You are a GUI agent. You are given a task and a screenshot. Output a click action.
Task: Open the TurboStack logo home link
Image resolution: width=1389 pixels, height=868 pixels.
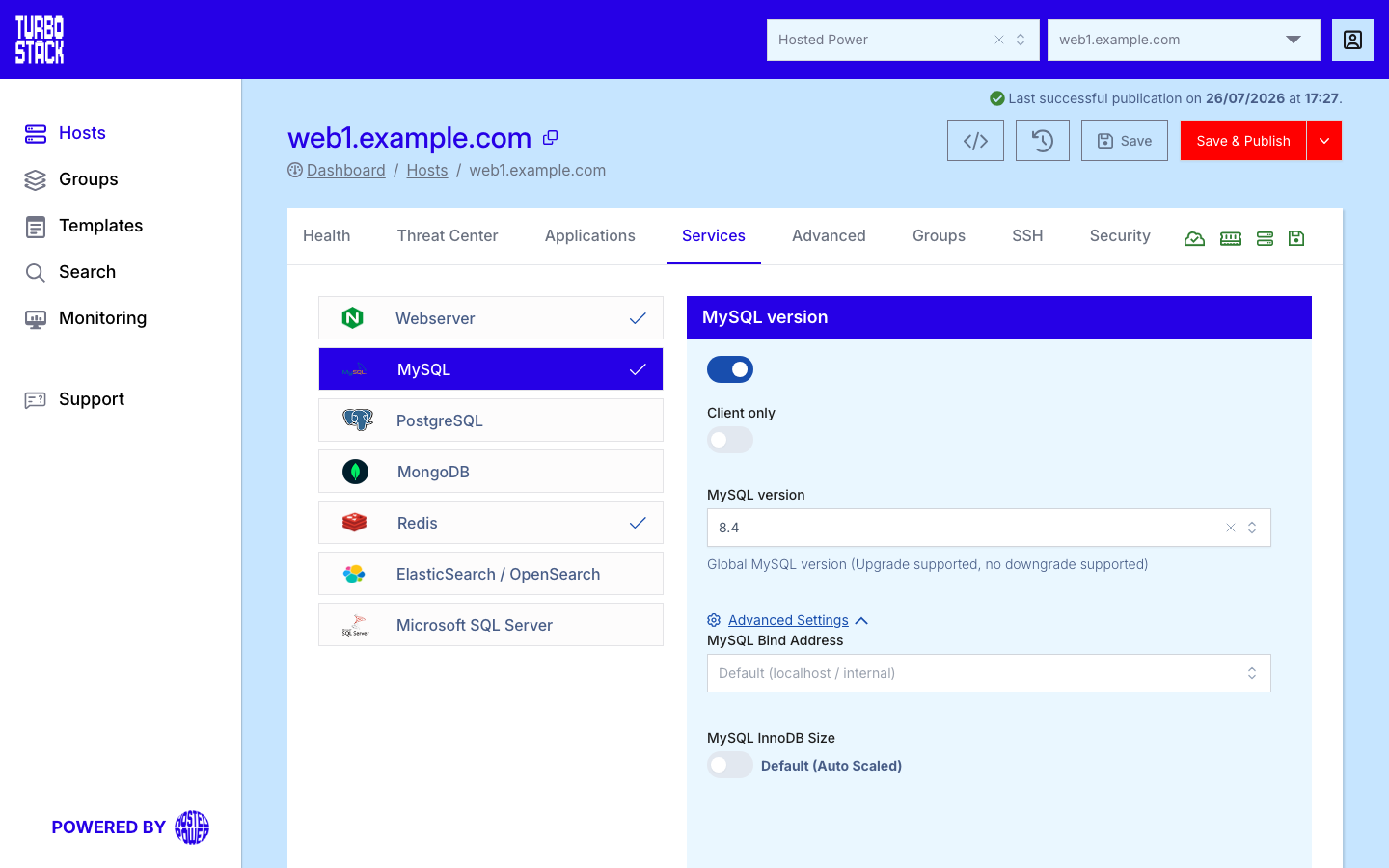pos(40,40)
